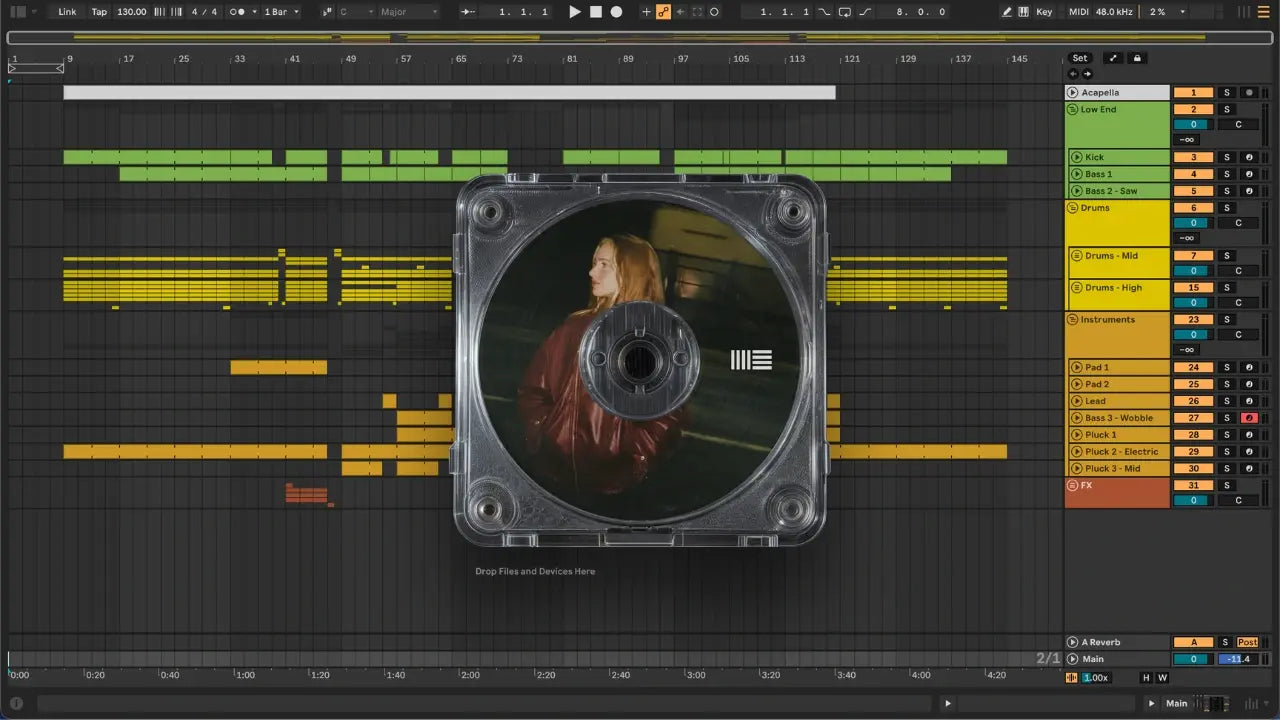Image resolution: width=1280 pixels, height=720 pixels.
Task: Toggle Follow playback arrow icon
Action: [x=467, y=12]
